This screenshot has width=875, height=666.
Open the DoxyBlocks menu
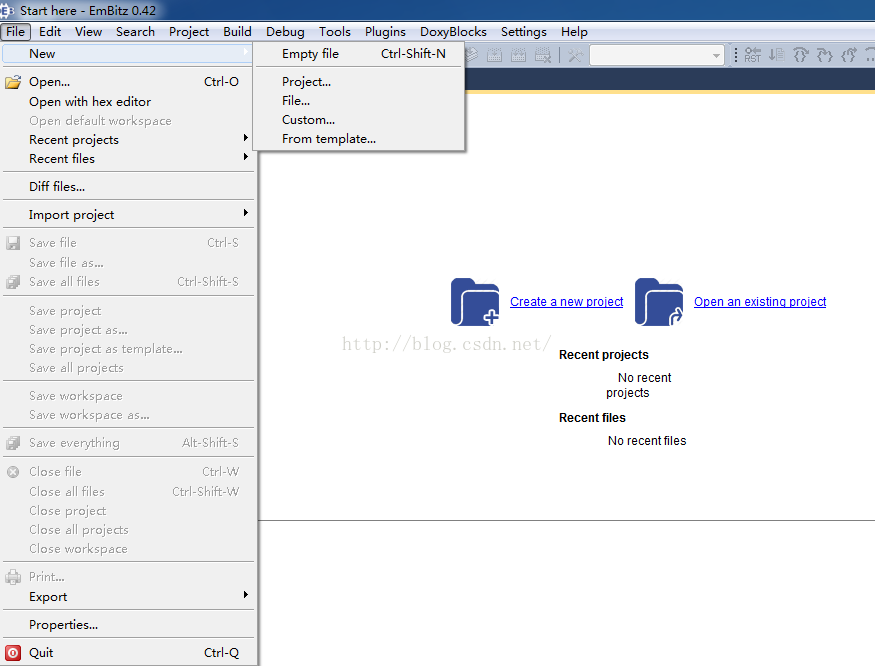pyautogui.click(x=453, y=32)
